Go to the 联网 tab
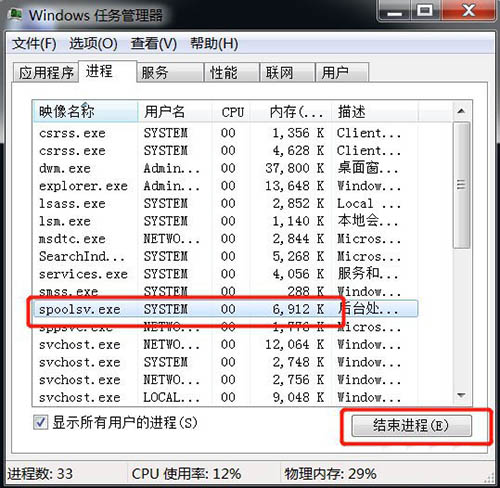Viewport: 500px width, 488px height. tap(287, 72)
